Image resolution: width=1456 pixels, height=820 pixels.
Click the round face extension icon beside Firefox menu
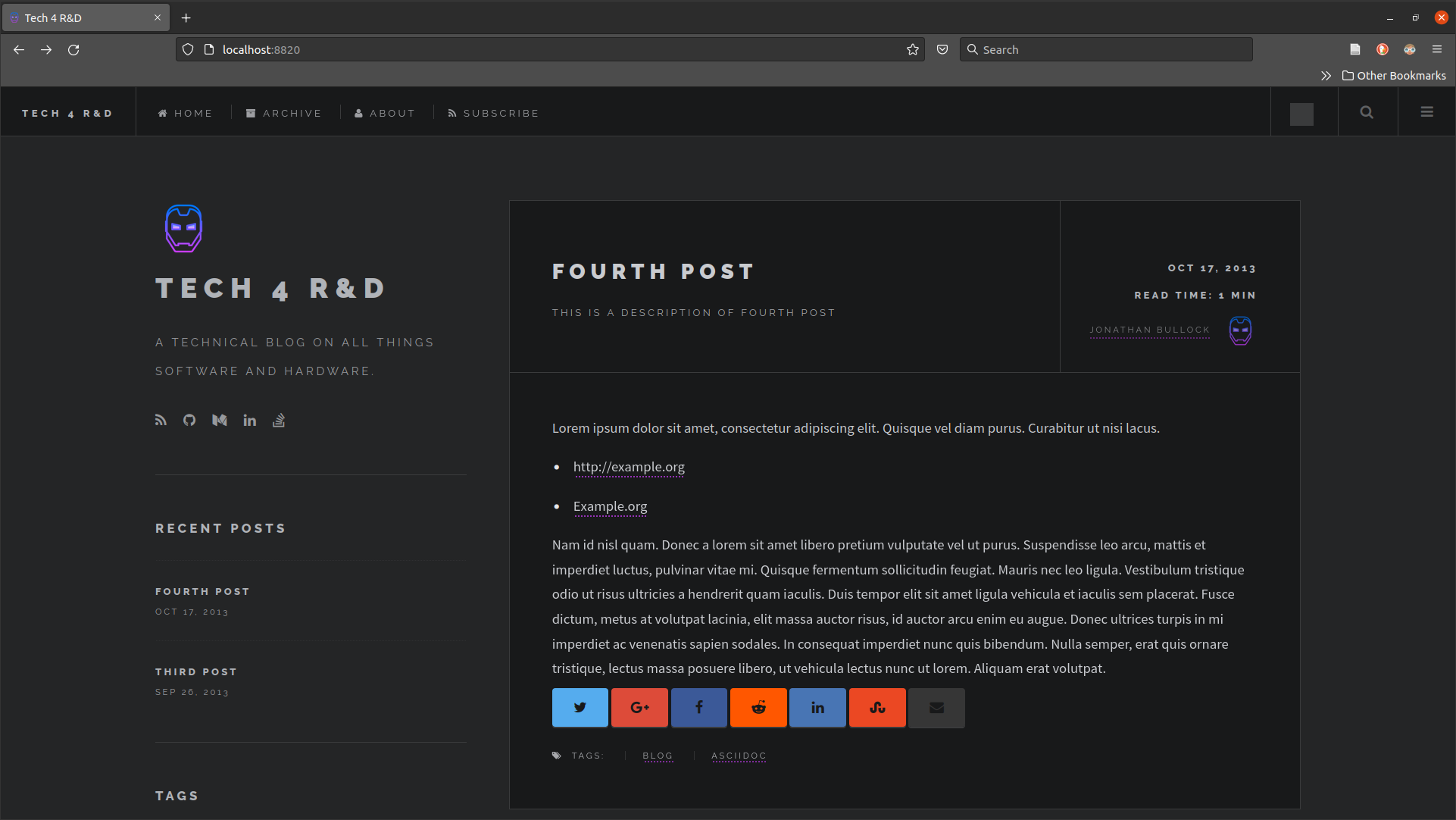(x=1410, y=49)
